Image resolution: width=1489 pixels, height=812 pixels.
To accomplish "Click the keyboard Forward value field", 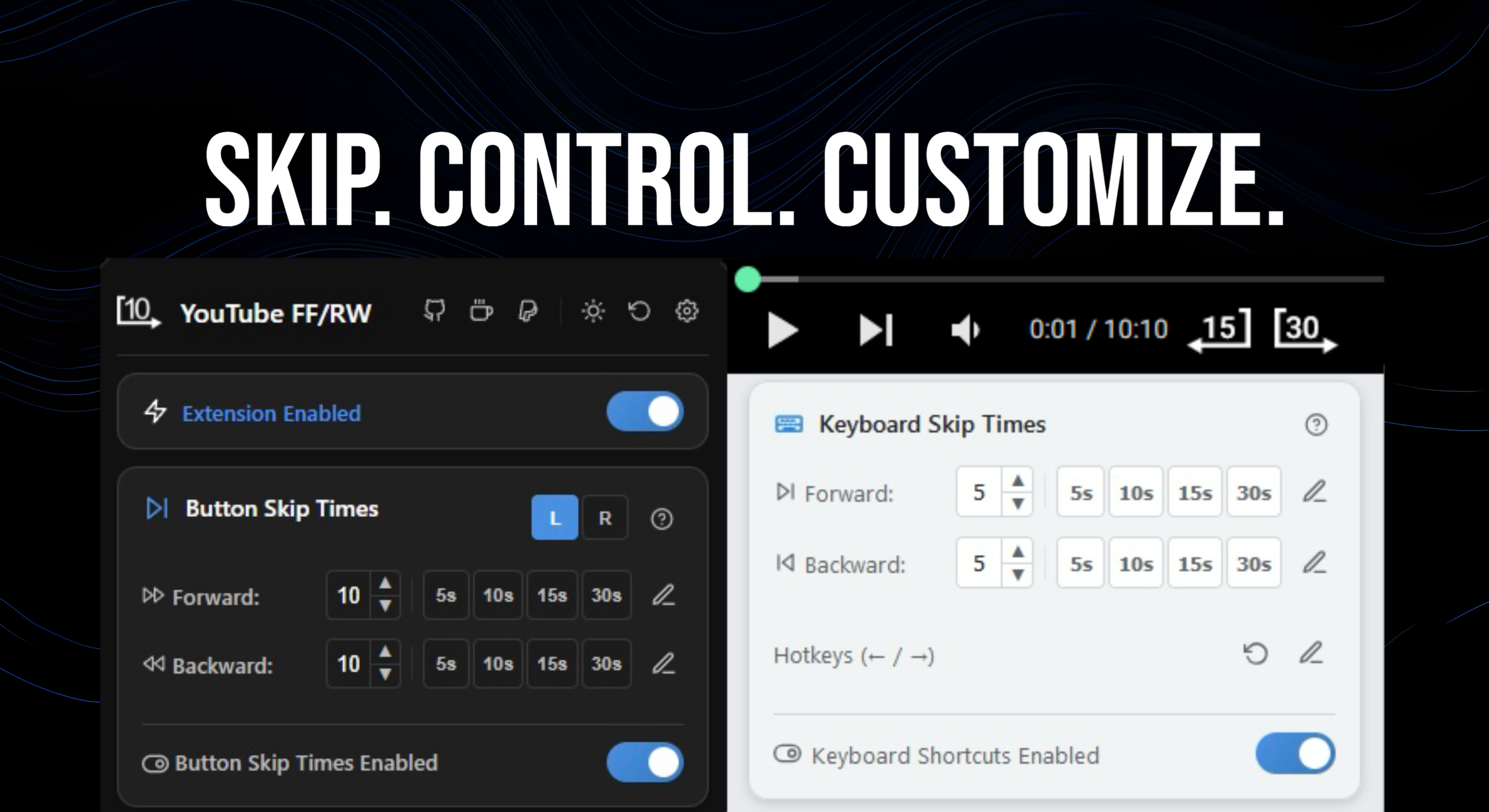I will click(979, 492).
